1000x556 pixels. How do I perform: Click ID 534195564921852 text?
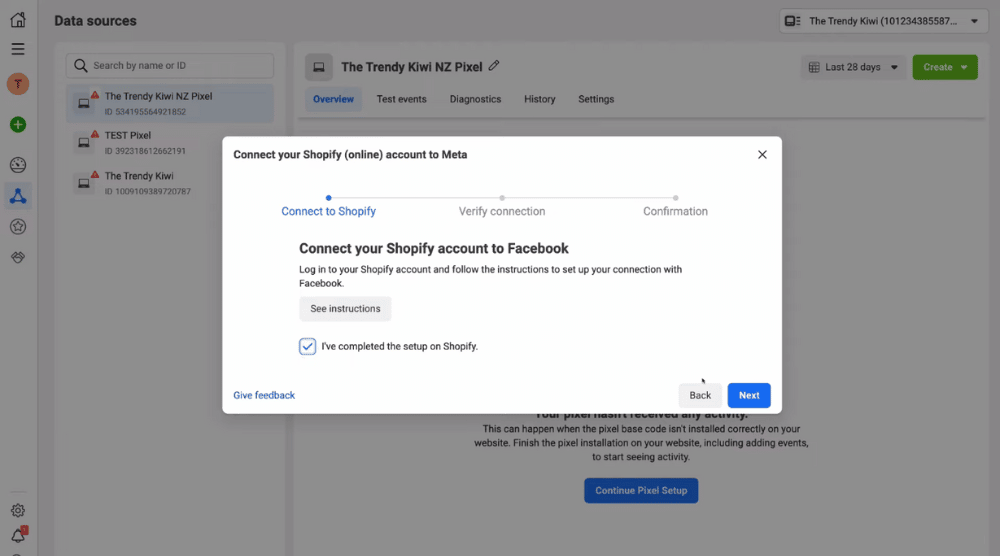coord(145,112)
